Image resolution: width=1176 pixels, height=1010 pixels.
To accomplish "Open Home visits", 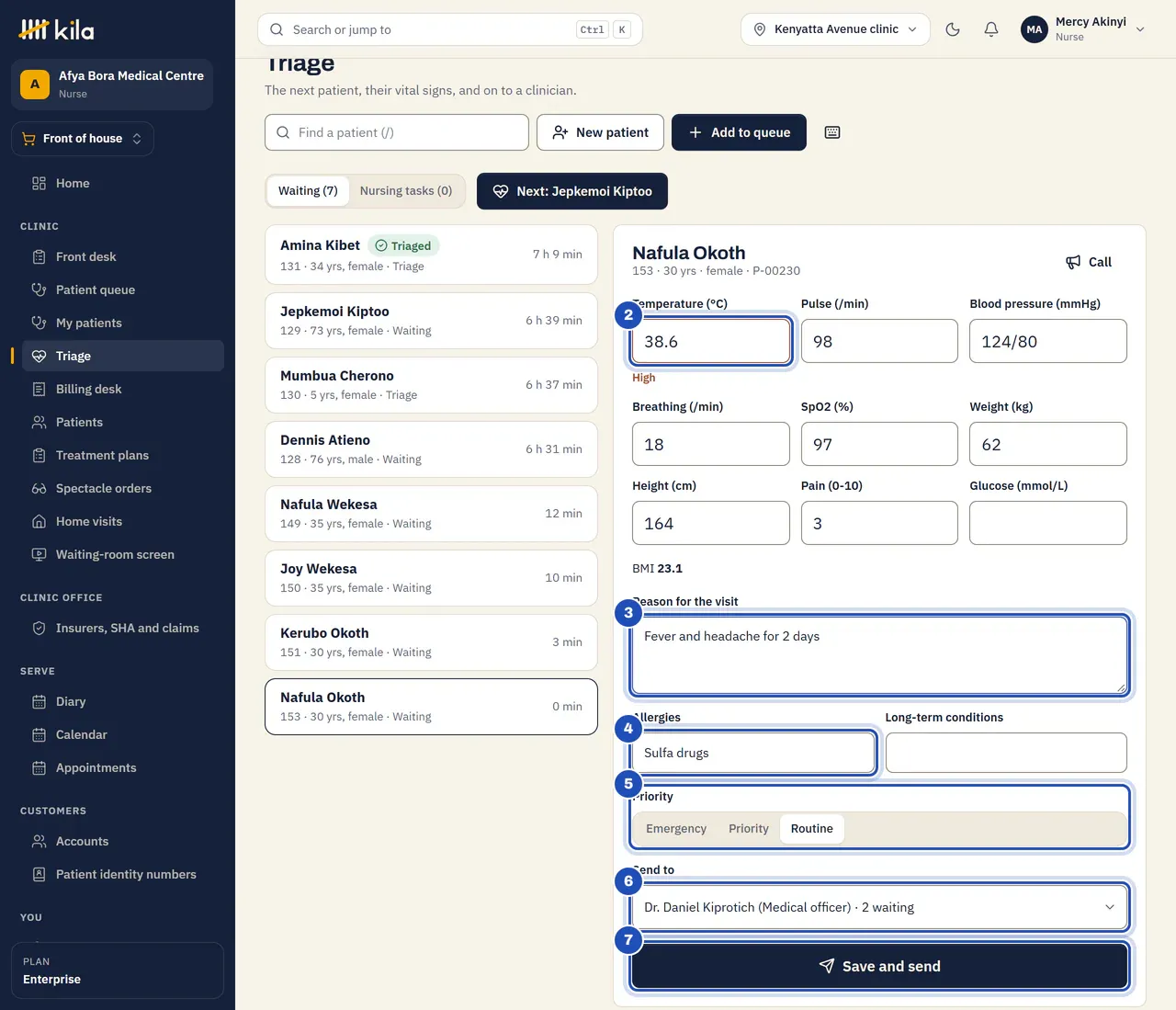I will click(x=118, y=521).
